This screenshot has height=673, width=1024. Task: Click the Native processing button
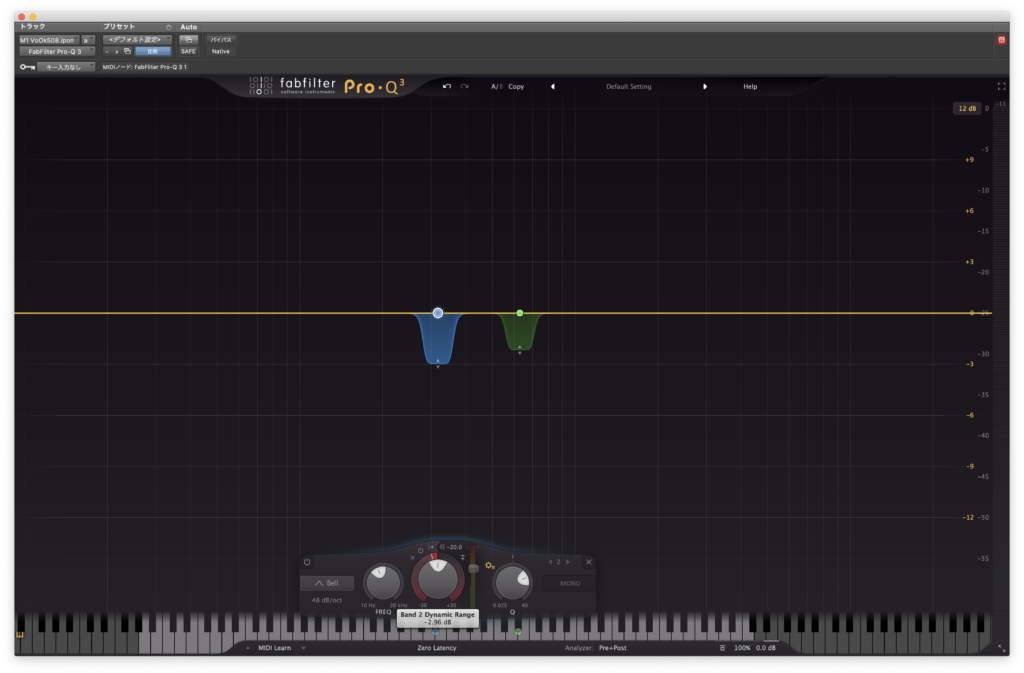[x=220, y=51]
